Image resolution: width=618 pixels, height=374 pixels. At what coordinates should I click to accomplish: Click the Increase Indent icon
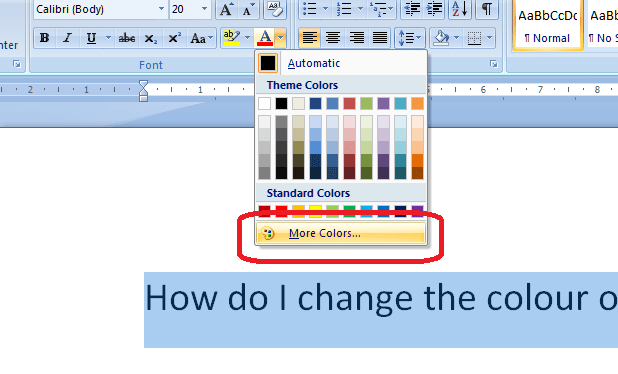pos(434,9)
